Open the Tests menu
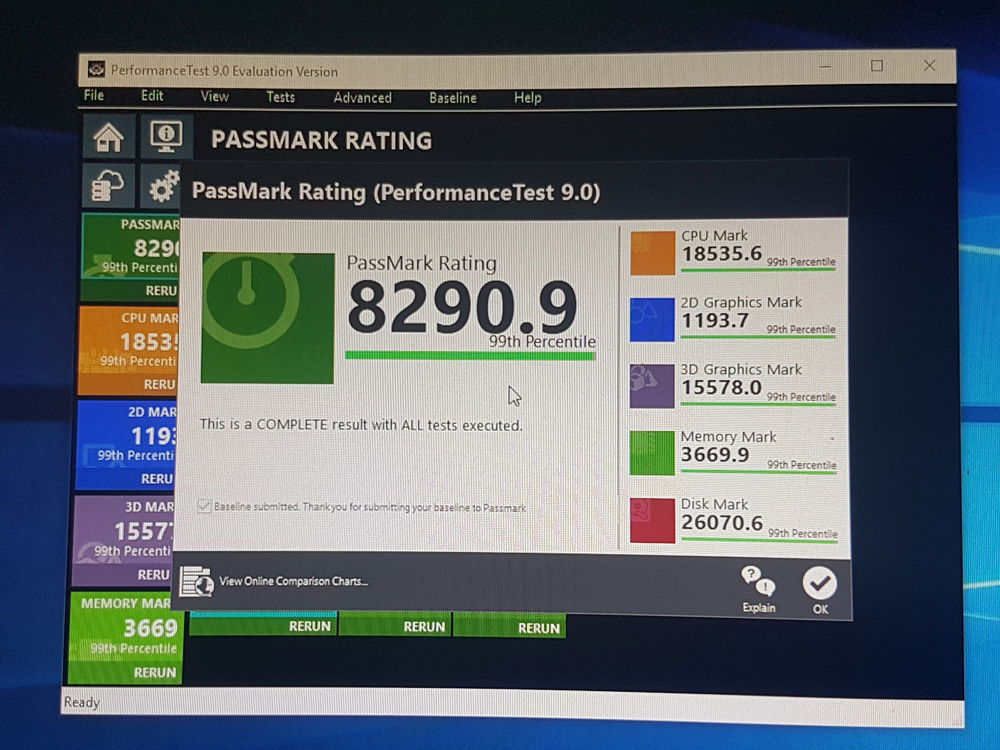1000x750 pixels. [x=280, y=97]
